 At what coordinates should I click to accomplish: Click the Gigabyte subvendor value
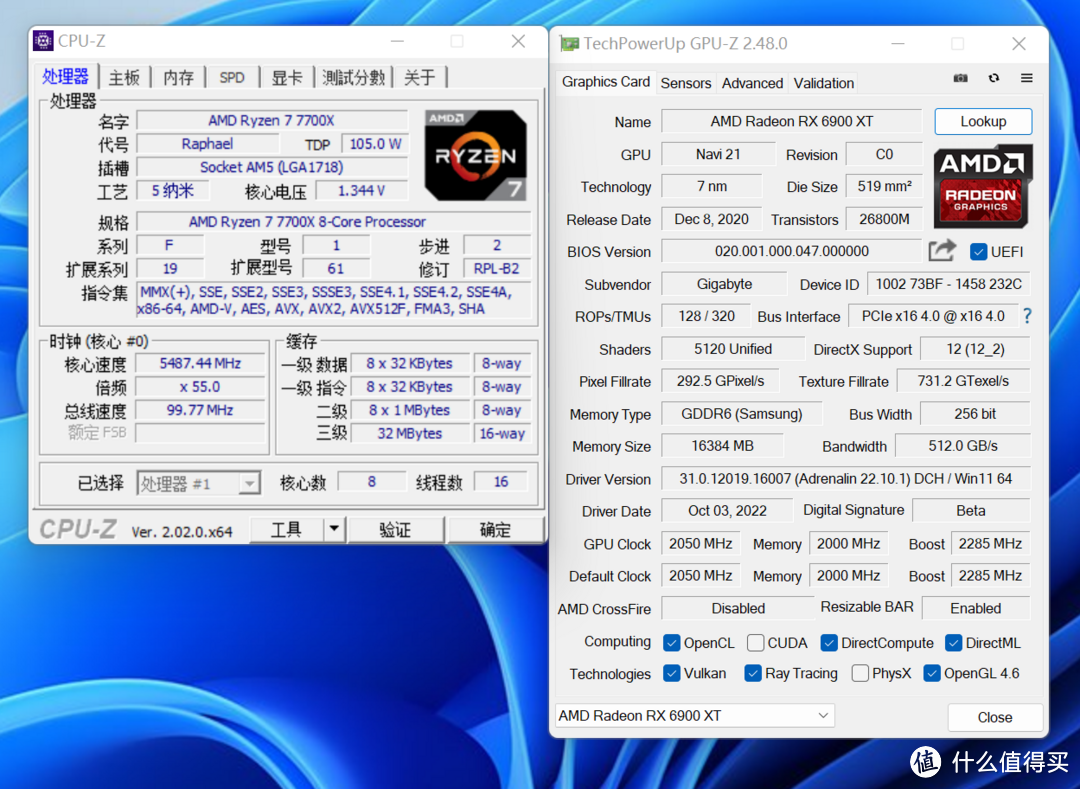[724, 284]
